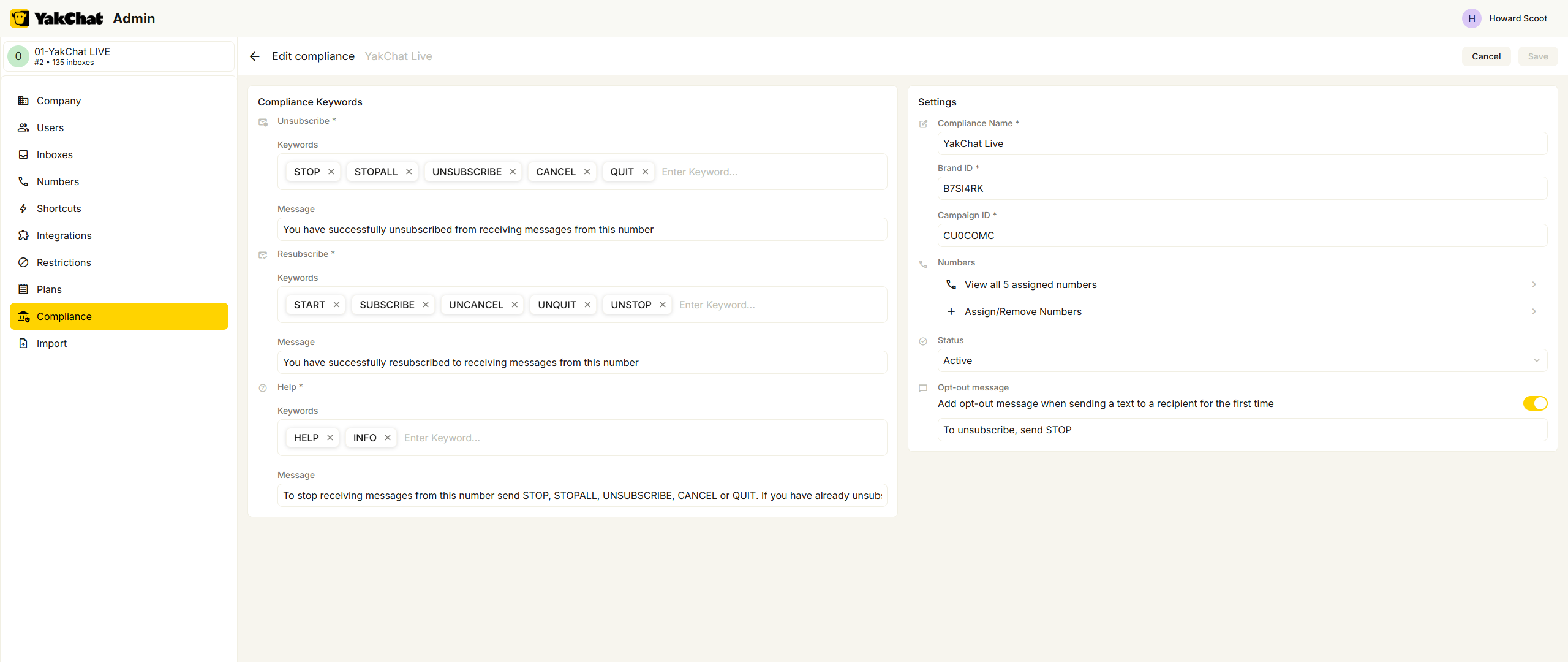Go to the Inboxes menu item
Image resolution: width=1568 pixels, height=662 pixels.
pos(55,154)
